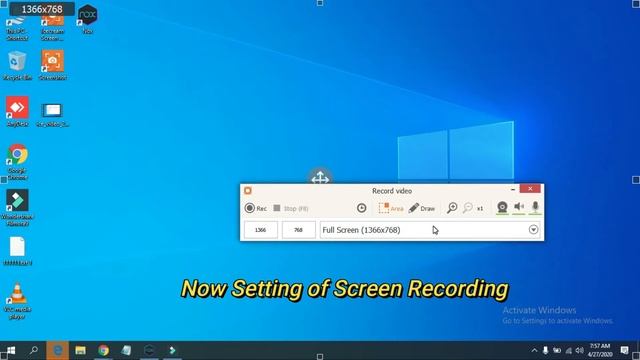Toggle the webcam recording icon
Viewport: 640px width, 360px height.
pyautogui.click(x=502, y=207)
